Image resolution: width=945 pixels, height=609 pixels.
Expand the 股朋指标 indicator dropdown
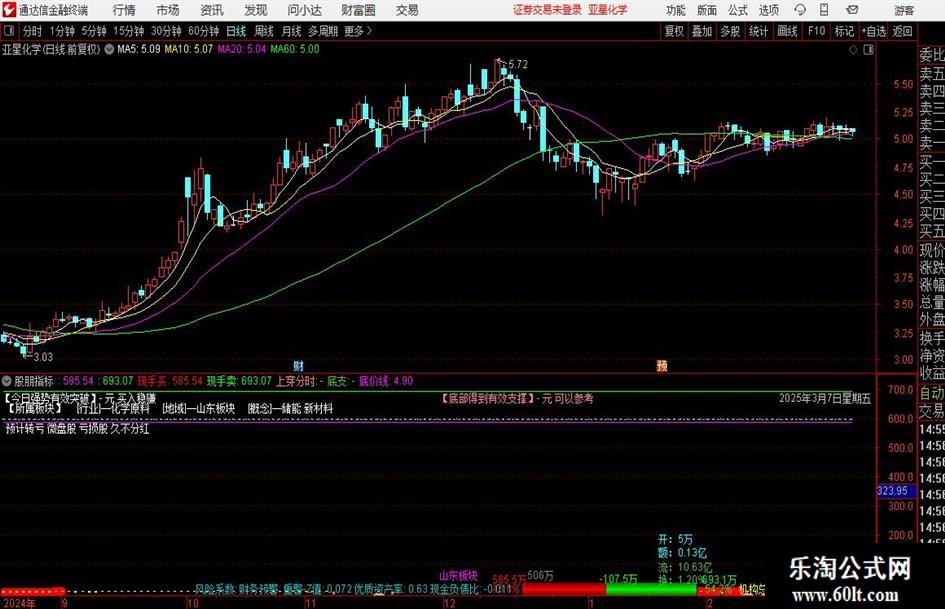click(x=7, y=381)
